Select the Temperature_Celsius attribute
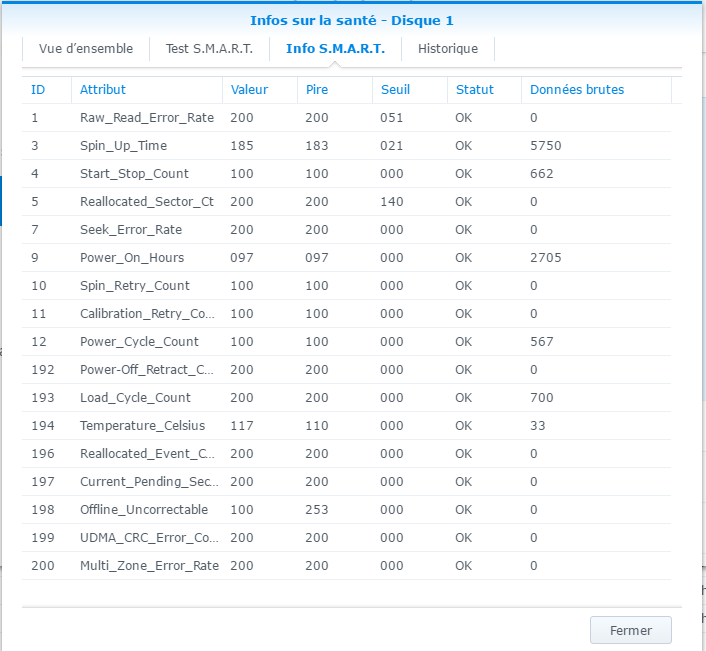The height and width of the screenshot is (651, 706). click(142, 425)
